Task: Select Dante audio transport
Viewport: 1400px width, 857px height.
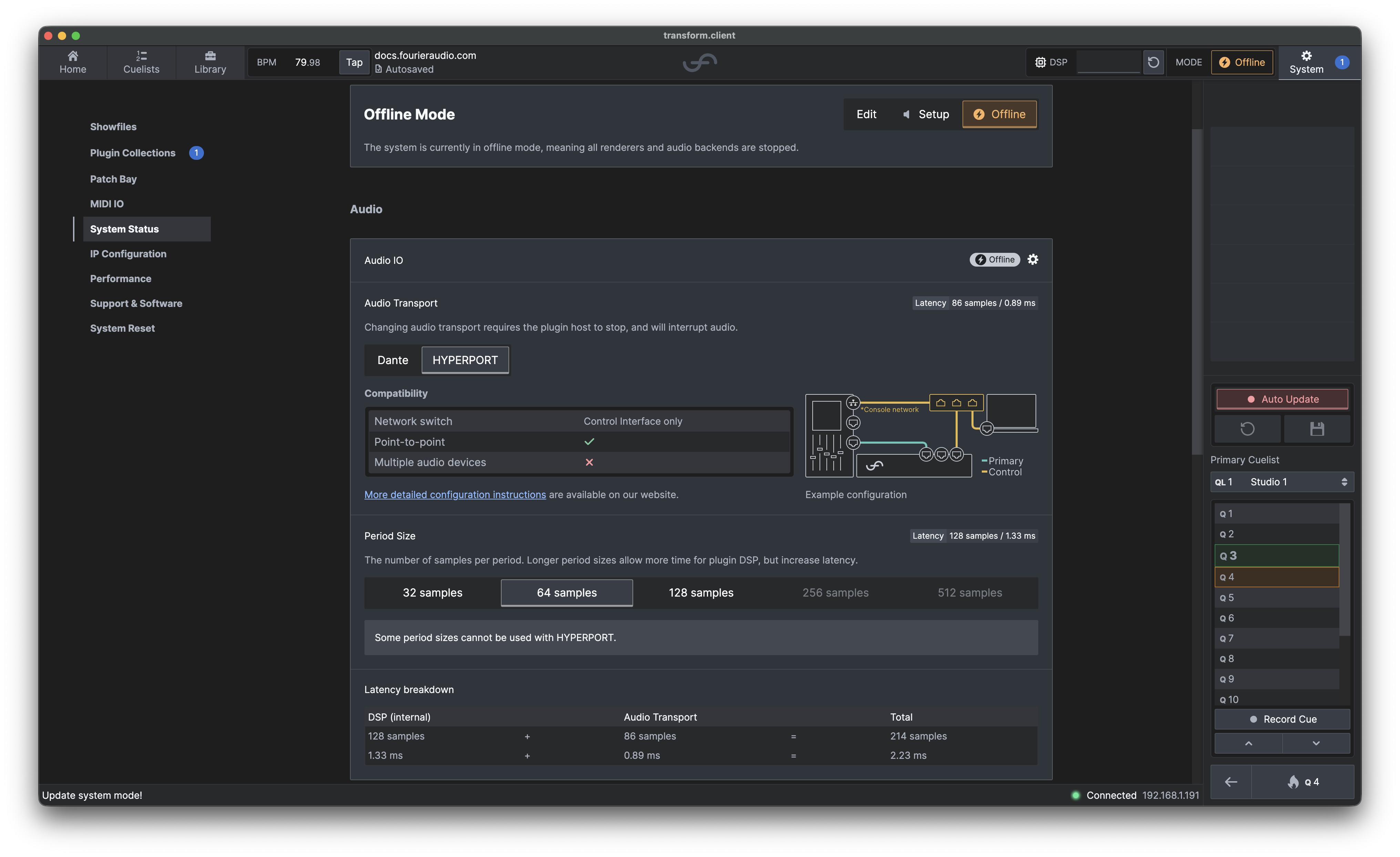Action: [x=393, y=360]
